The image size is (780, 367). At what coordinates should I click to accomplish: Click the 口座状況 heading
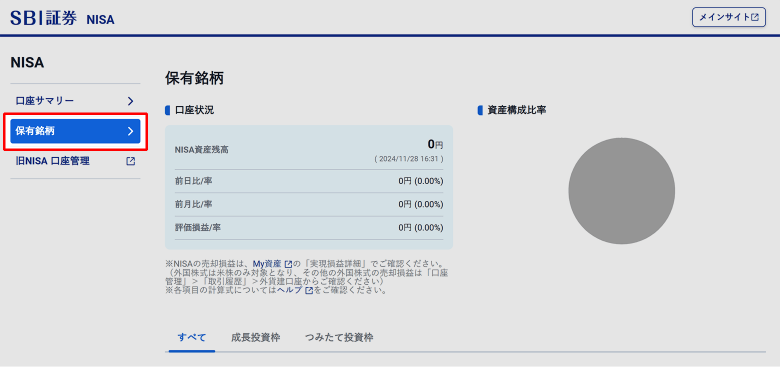(195, 110)
